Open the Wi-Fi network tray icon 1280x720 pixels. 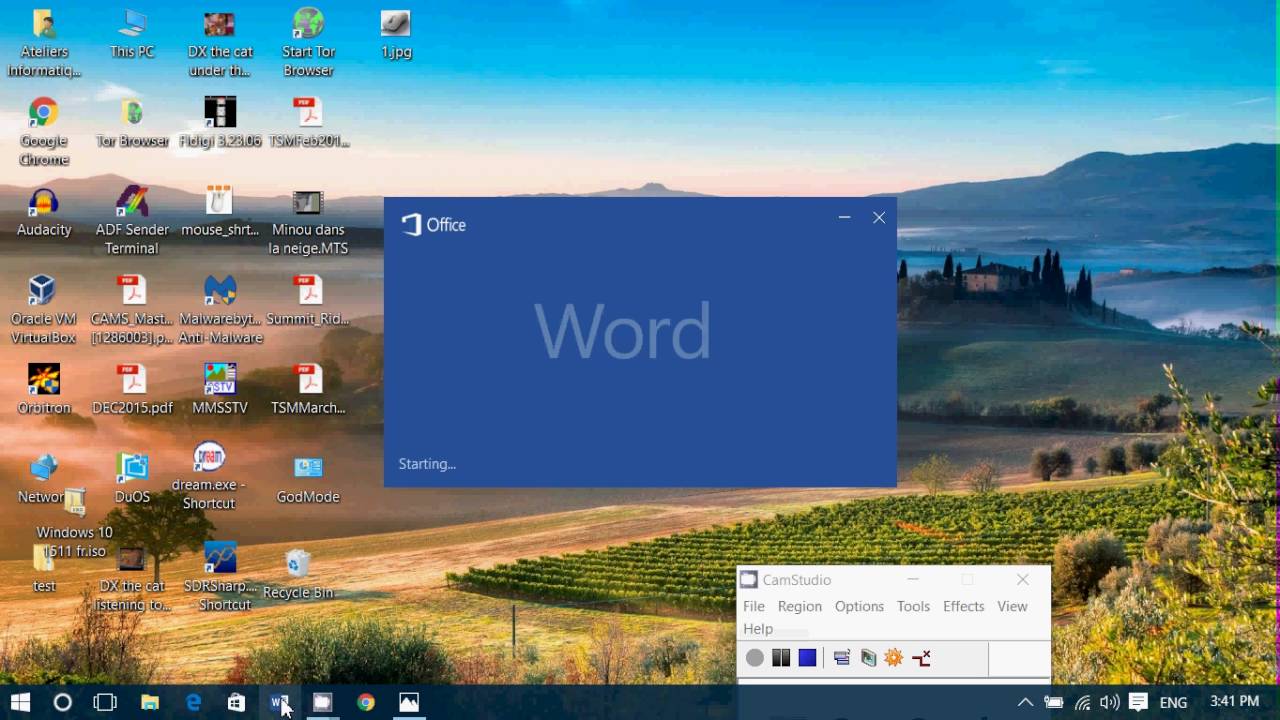1082,703
